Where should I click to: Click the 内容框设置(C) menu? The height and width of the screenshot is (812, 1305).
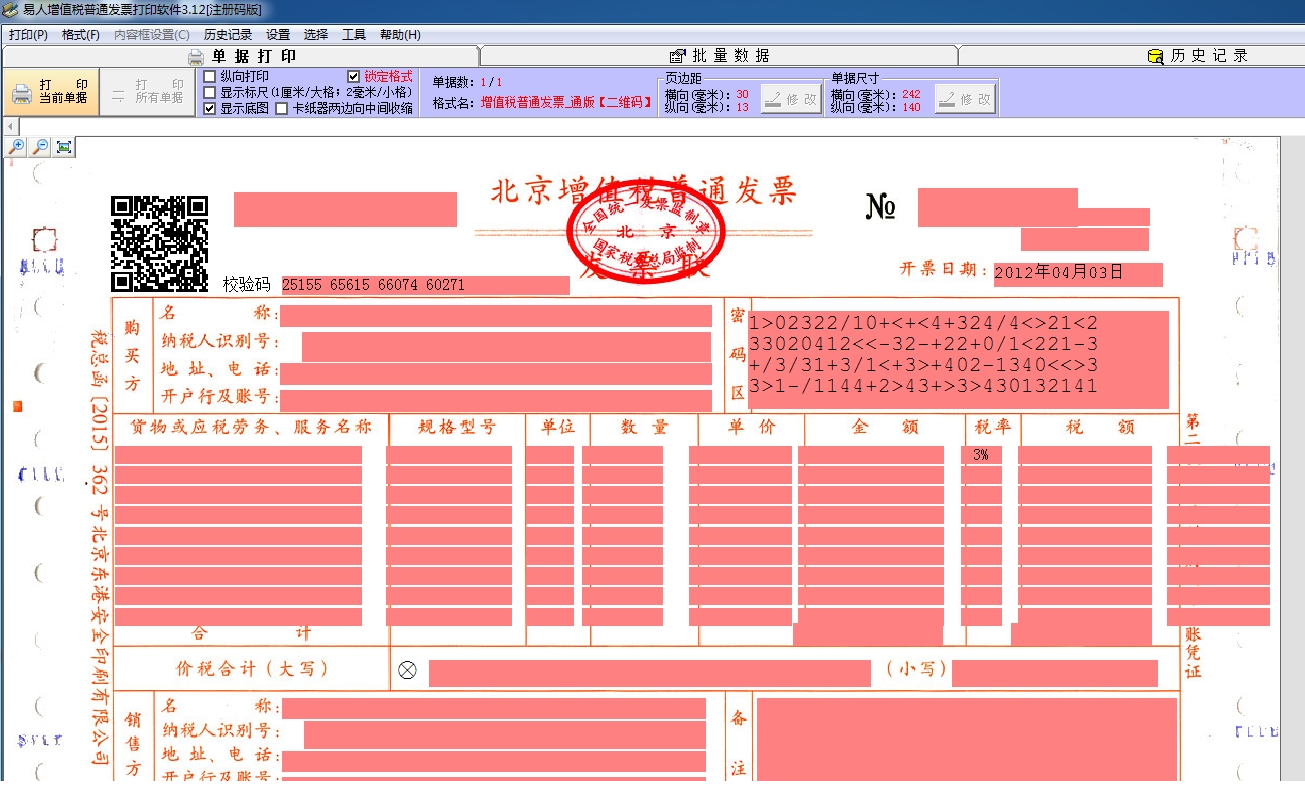pyautogui.click(x=152, y=34)
